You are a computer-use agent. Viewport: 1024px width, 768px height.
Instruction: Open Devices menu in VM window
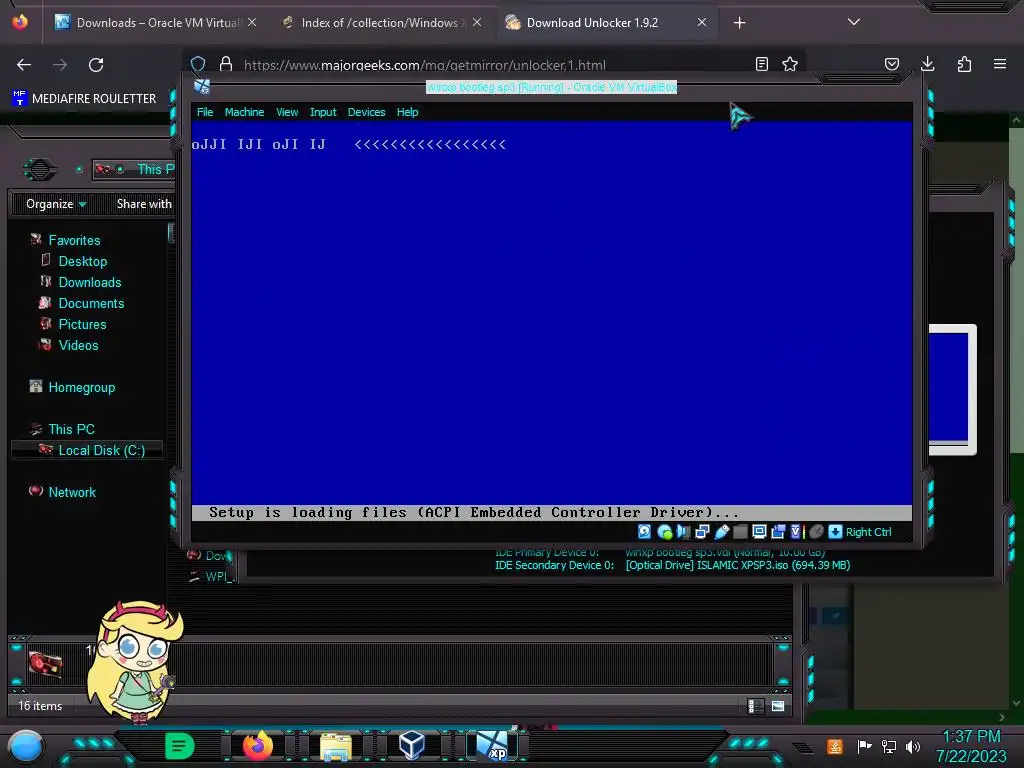[366, 112]
